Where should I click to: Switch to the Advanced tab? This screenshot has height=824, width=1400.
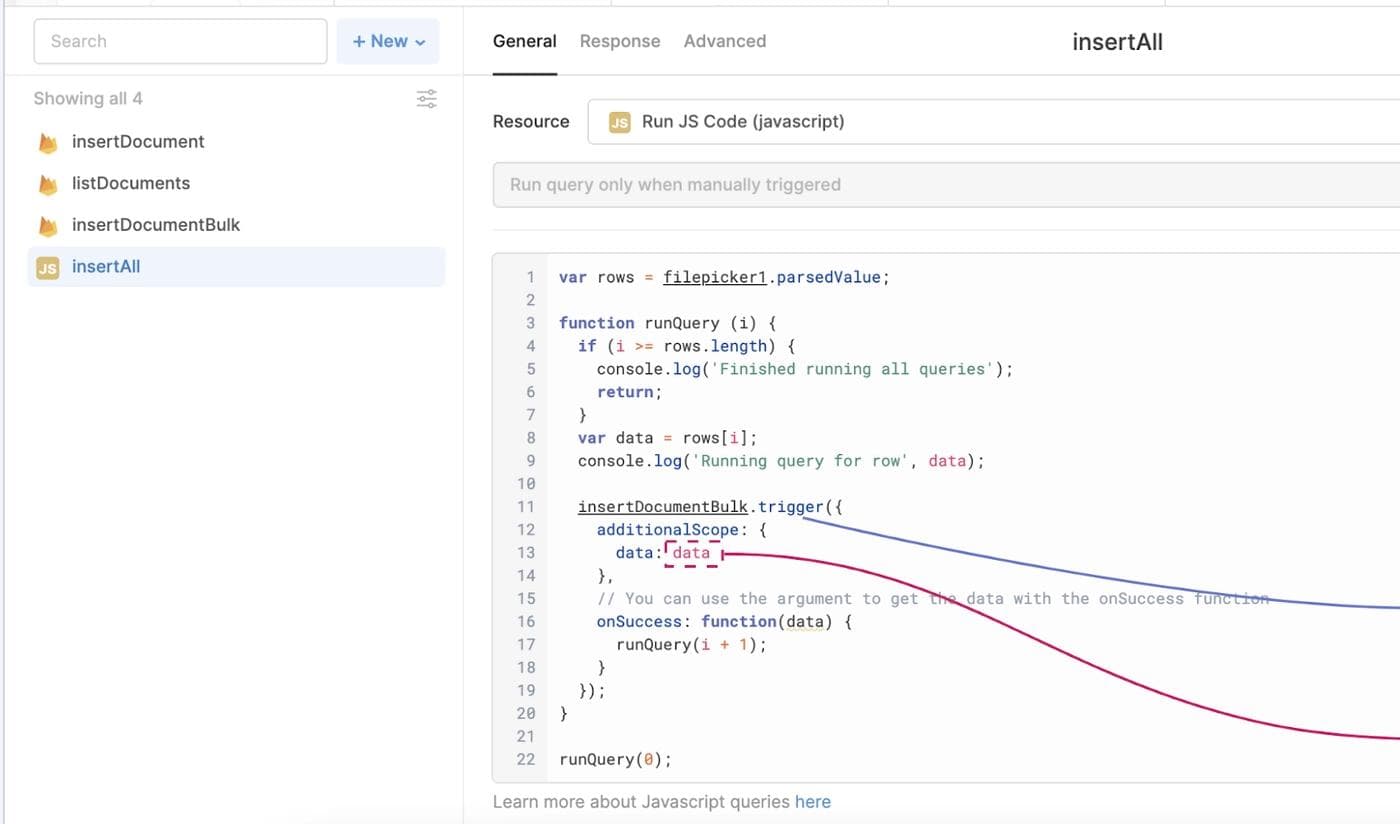725,42
